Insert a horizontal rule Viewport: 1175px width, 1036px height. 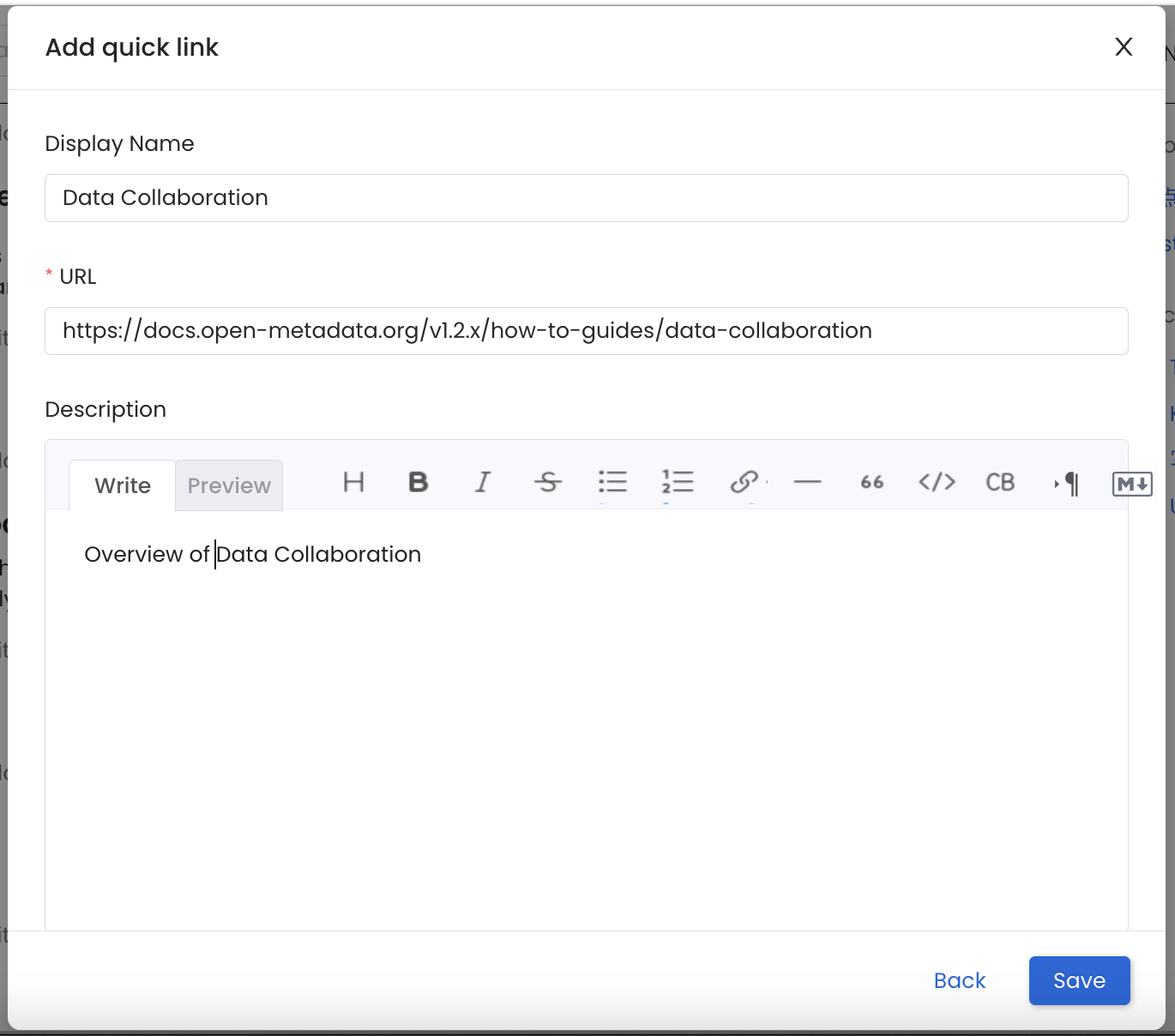(x=807, y=483)
